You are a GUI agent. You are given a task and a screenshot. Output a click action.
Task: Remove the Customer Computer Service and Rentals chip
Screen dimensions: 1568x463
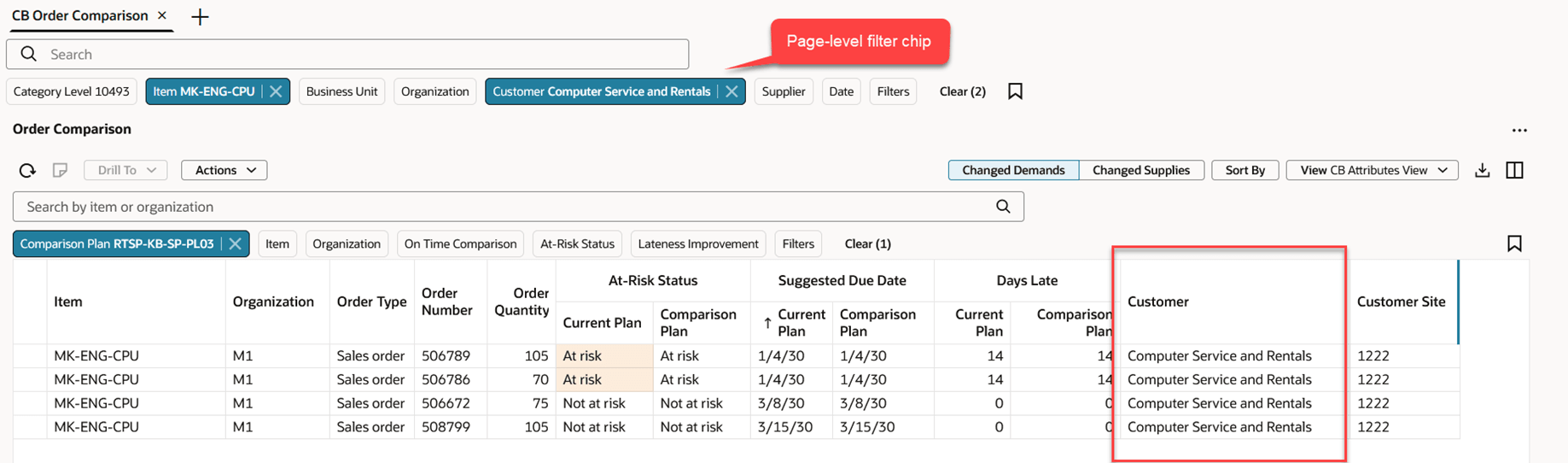pyautogui.click(x=732, y=91)
